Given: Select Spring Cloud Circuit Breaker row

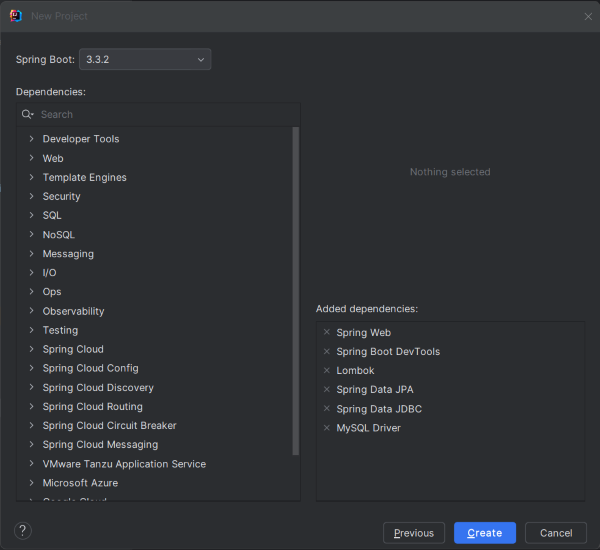Looking at the screenshot, I should pos(155,425).
